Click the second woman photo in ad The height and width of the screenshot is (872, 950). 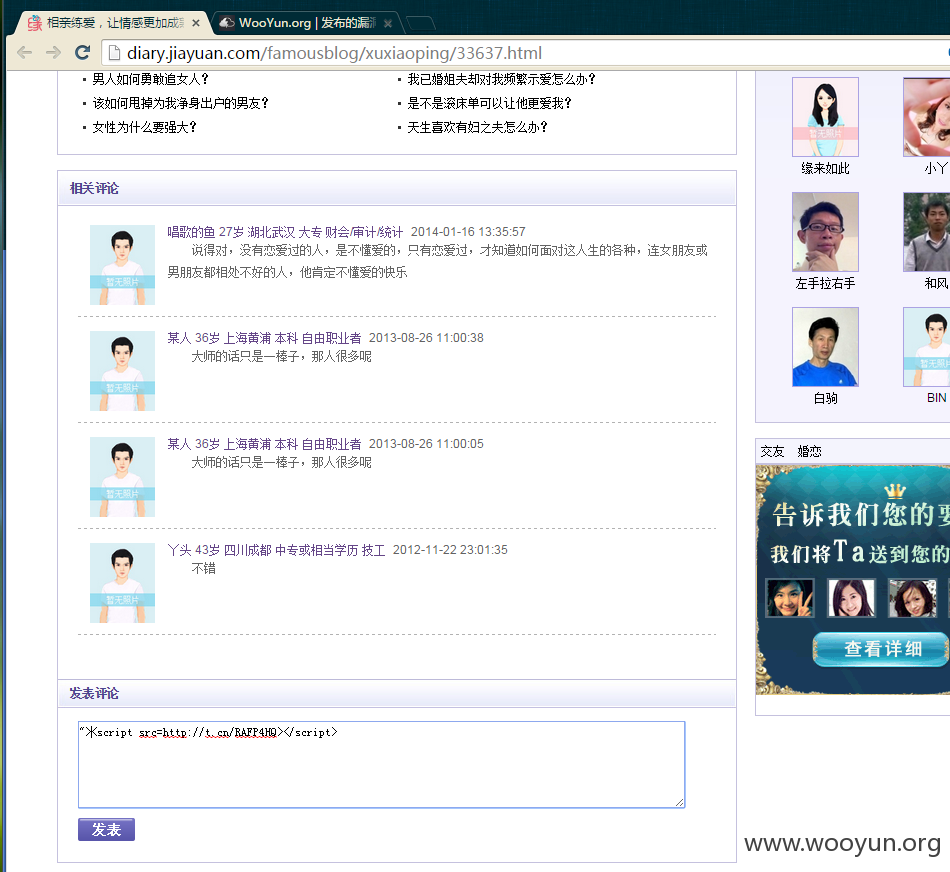pos(851,598)
